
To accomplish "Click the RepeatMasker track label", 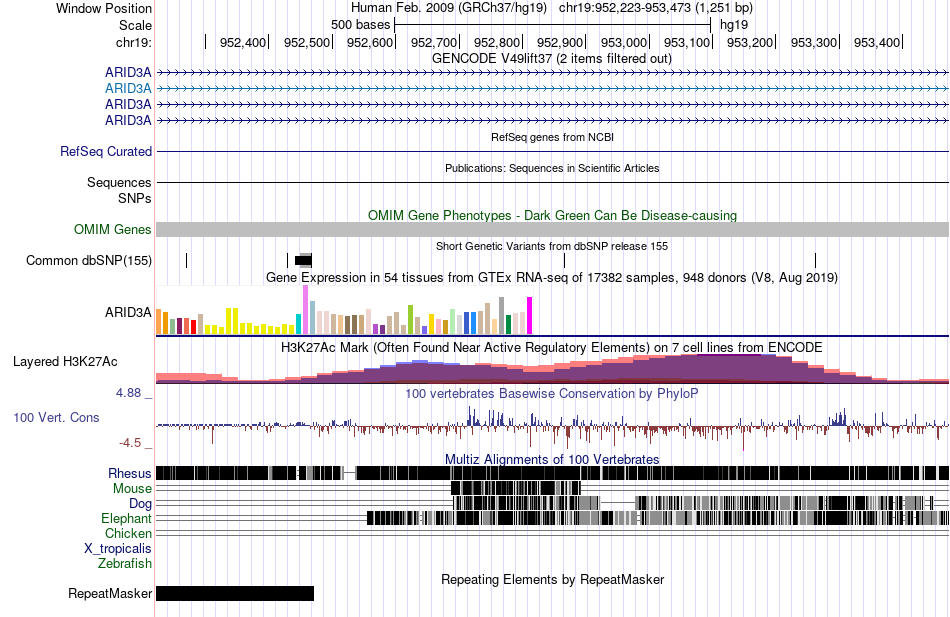I will (x=110, y=594).
